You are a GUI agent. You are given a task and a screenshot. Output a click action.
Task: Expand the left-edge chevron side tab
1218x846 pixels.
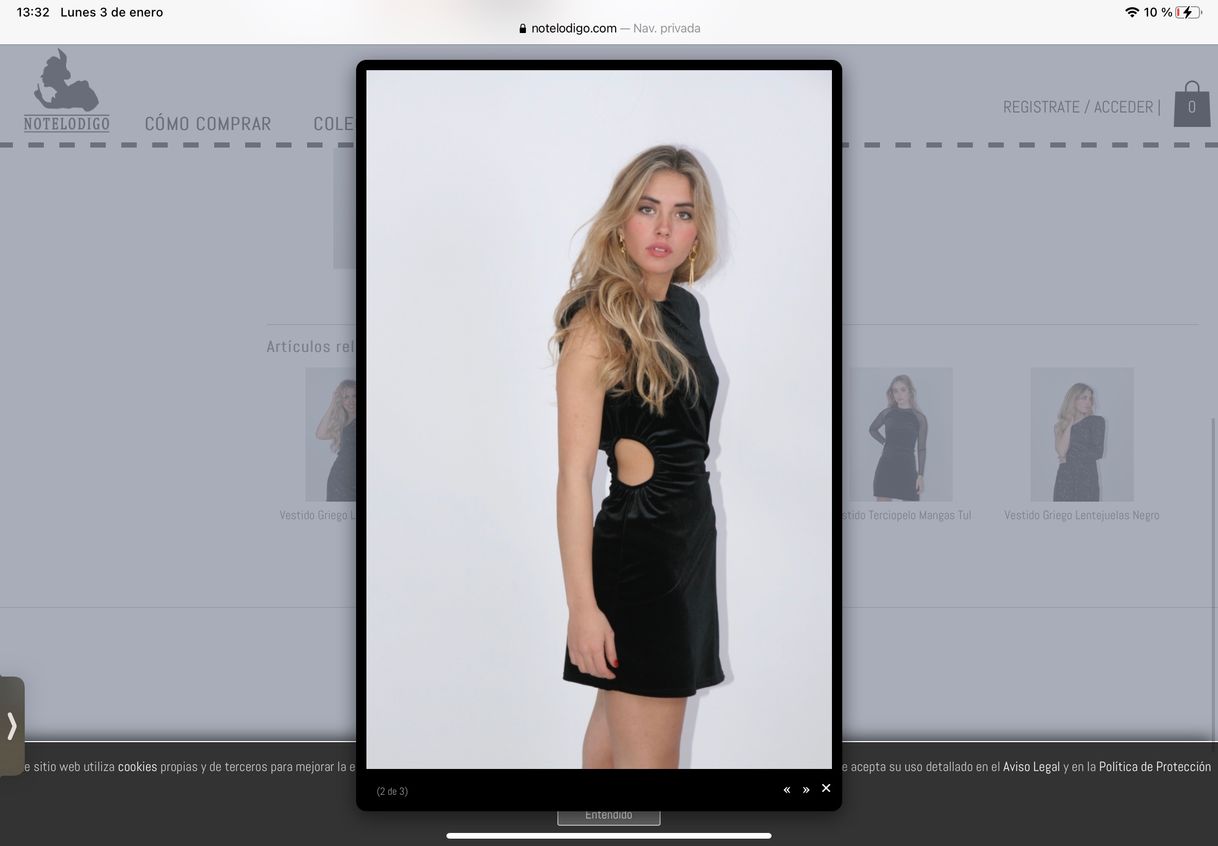point(11,726)
